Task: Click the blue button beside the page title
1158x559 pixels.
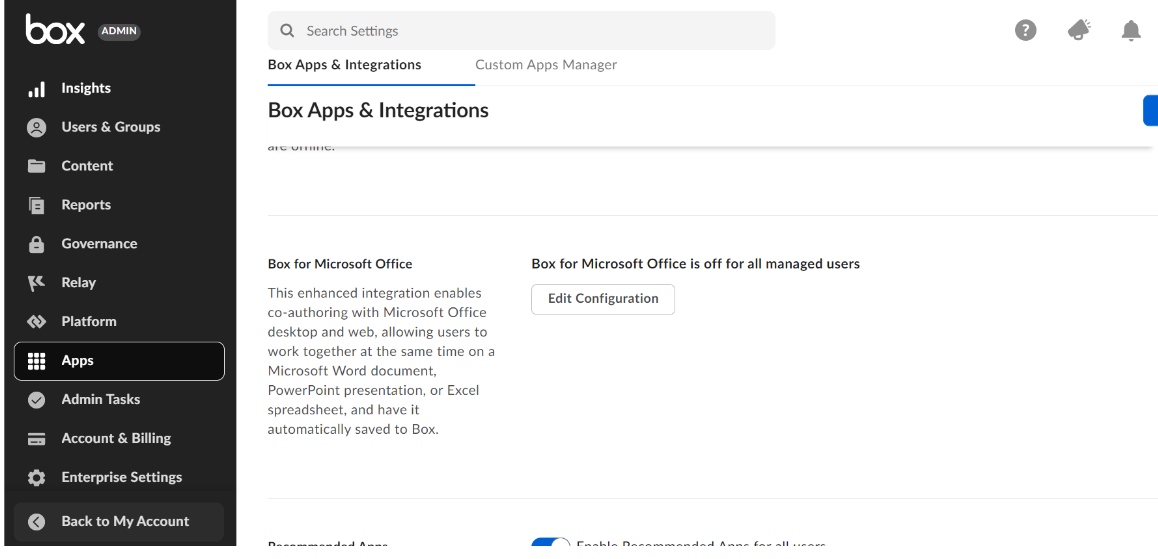Action: click(x=1151, y=111)
